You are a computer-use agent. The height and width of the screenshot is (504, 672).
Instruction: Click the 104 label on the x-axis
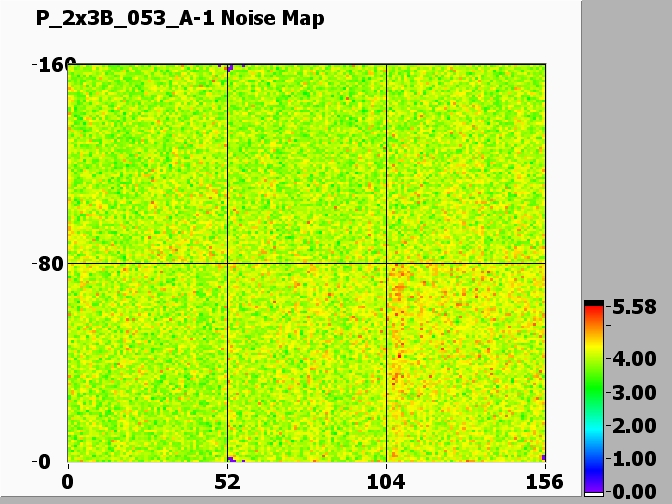(x=386, y=482)
